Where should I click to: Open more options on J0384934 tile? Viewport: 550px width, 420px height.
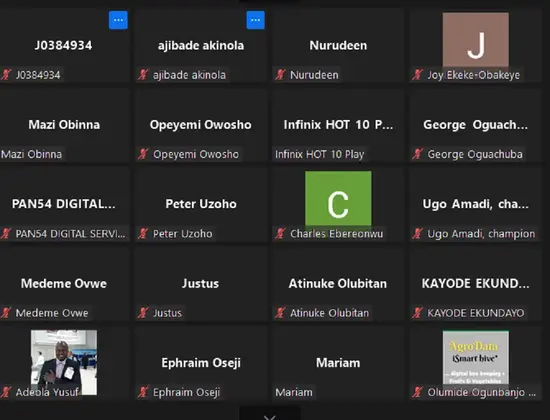118,20
